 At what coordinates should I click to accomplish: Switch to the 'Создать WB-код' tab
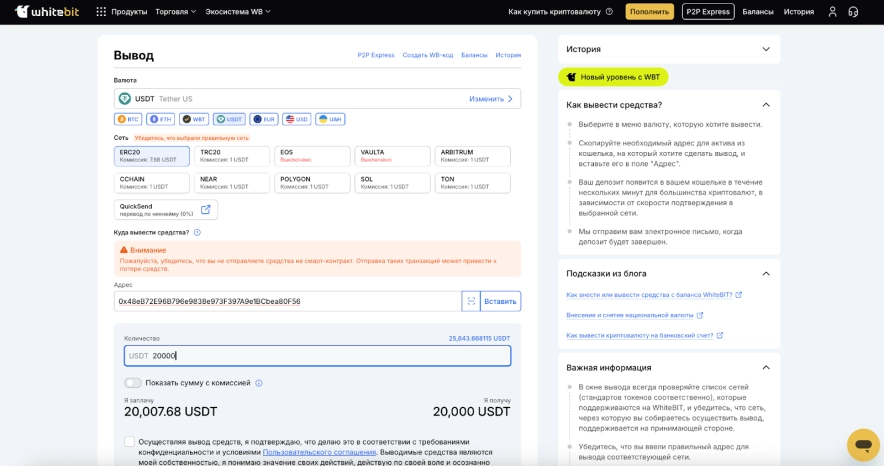428,55
